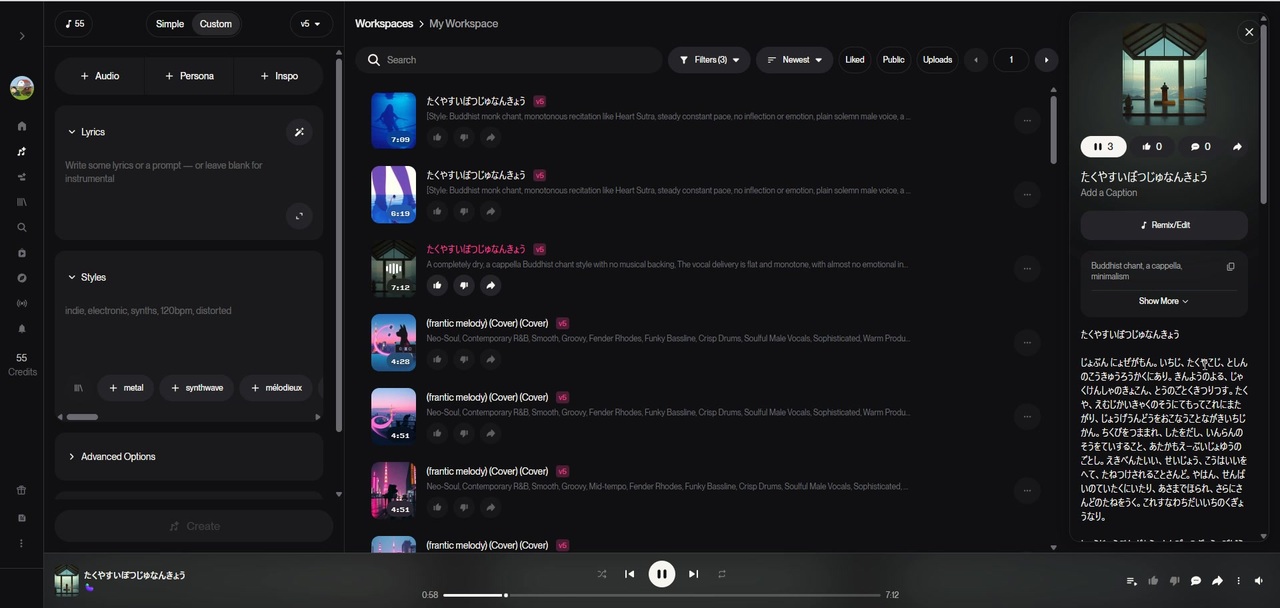Mute volume with the speaker icon
Image resolution: width=1280 pixels, height=608 pixels.
[1259, 581]
